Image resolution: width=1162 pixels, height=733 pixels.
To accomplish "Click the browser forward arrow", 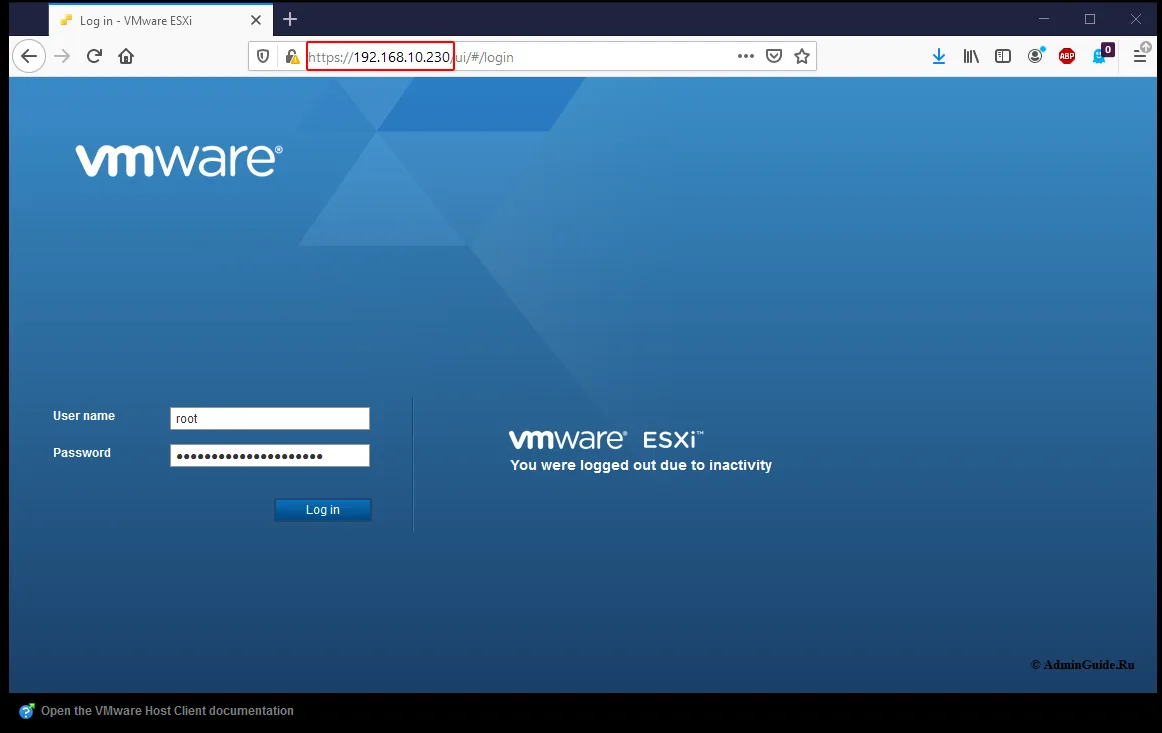I will coord(62,56).
